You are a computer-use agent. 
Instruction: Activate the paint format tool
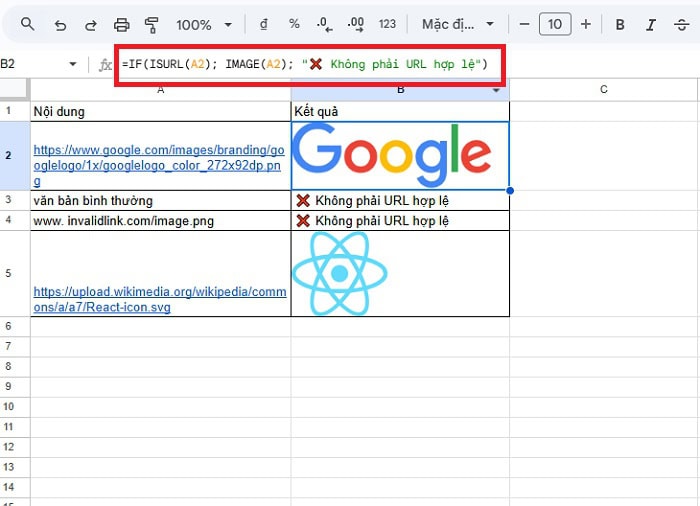[x=152, y=24]
